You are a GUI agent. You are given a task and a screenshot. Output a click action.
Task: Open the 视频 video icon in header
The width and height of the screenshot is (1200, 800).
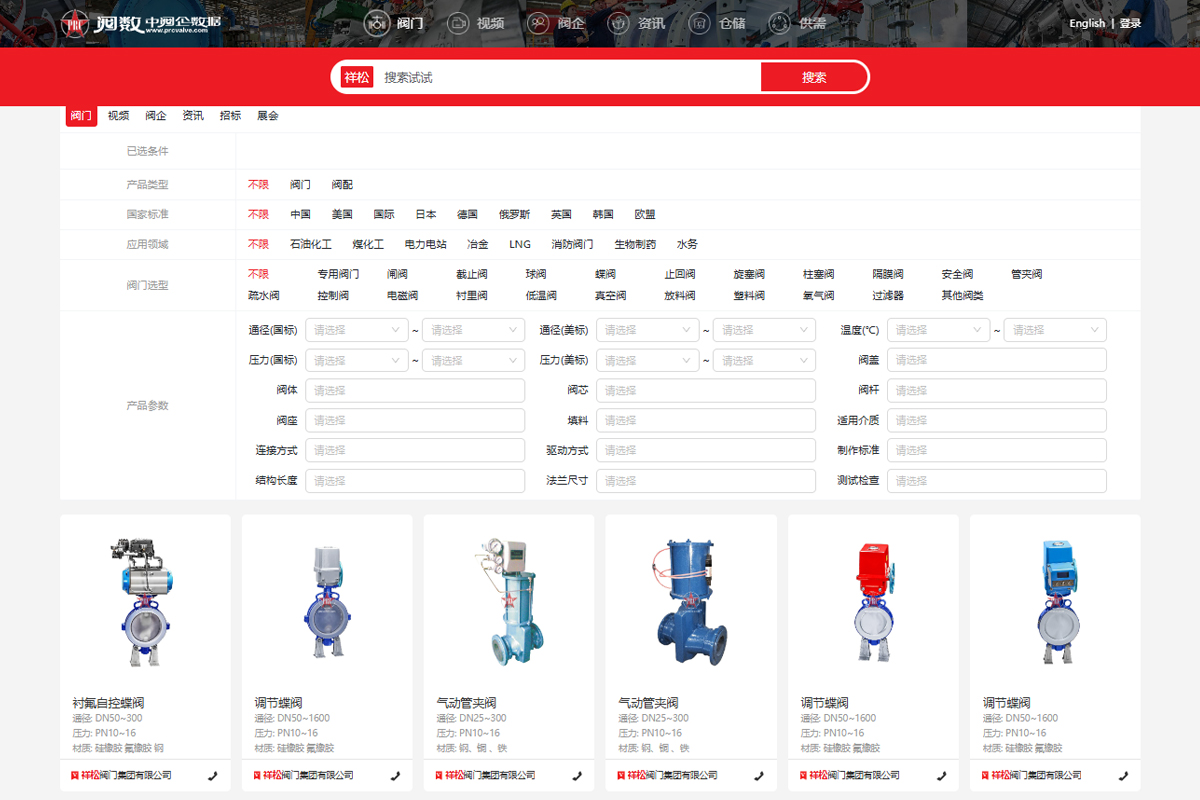457,23
